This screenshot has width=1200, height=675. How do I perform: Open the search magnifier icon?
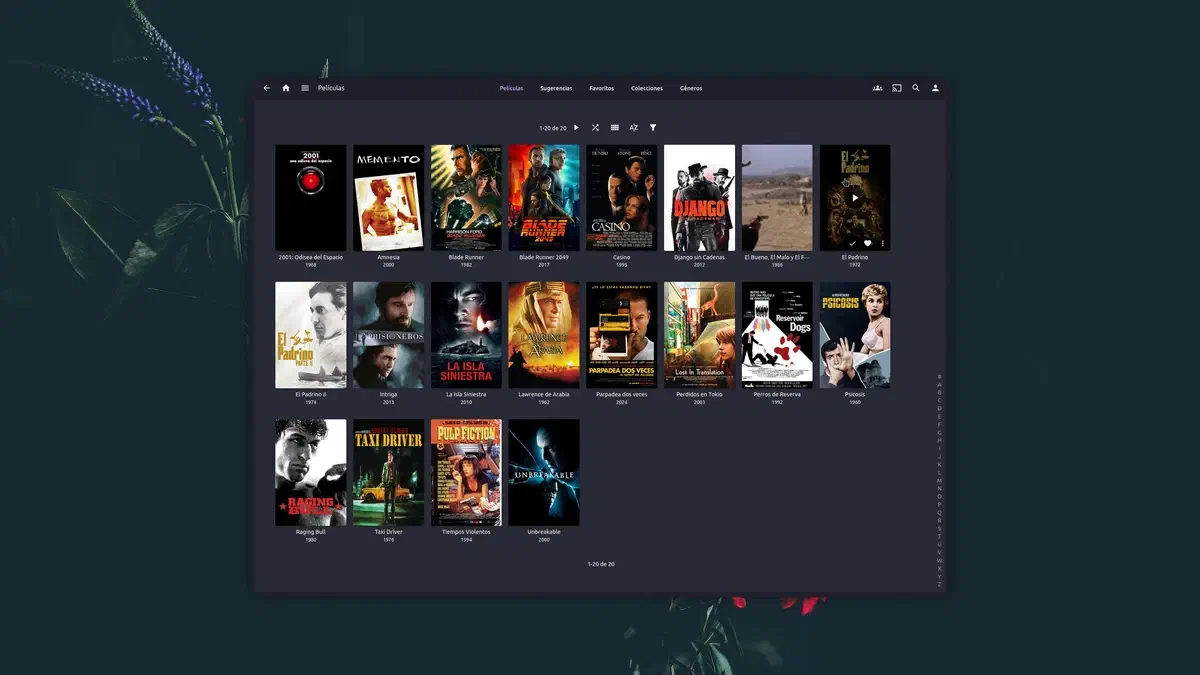(916, 88)
